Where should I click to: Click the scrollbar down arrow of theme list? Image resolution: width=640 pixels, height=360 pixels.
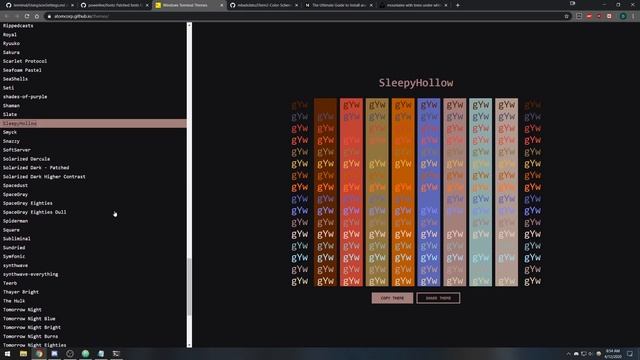(189, 345)
